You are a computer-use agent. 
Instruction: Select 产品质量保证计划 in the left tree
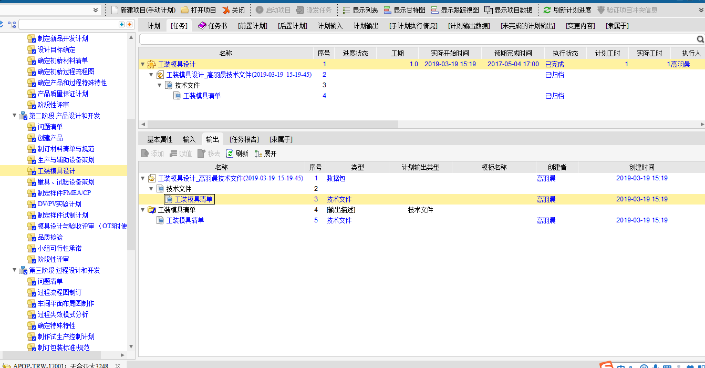[x=63, y=94]
